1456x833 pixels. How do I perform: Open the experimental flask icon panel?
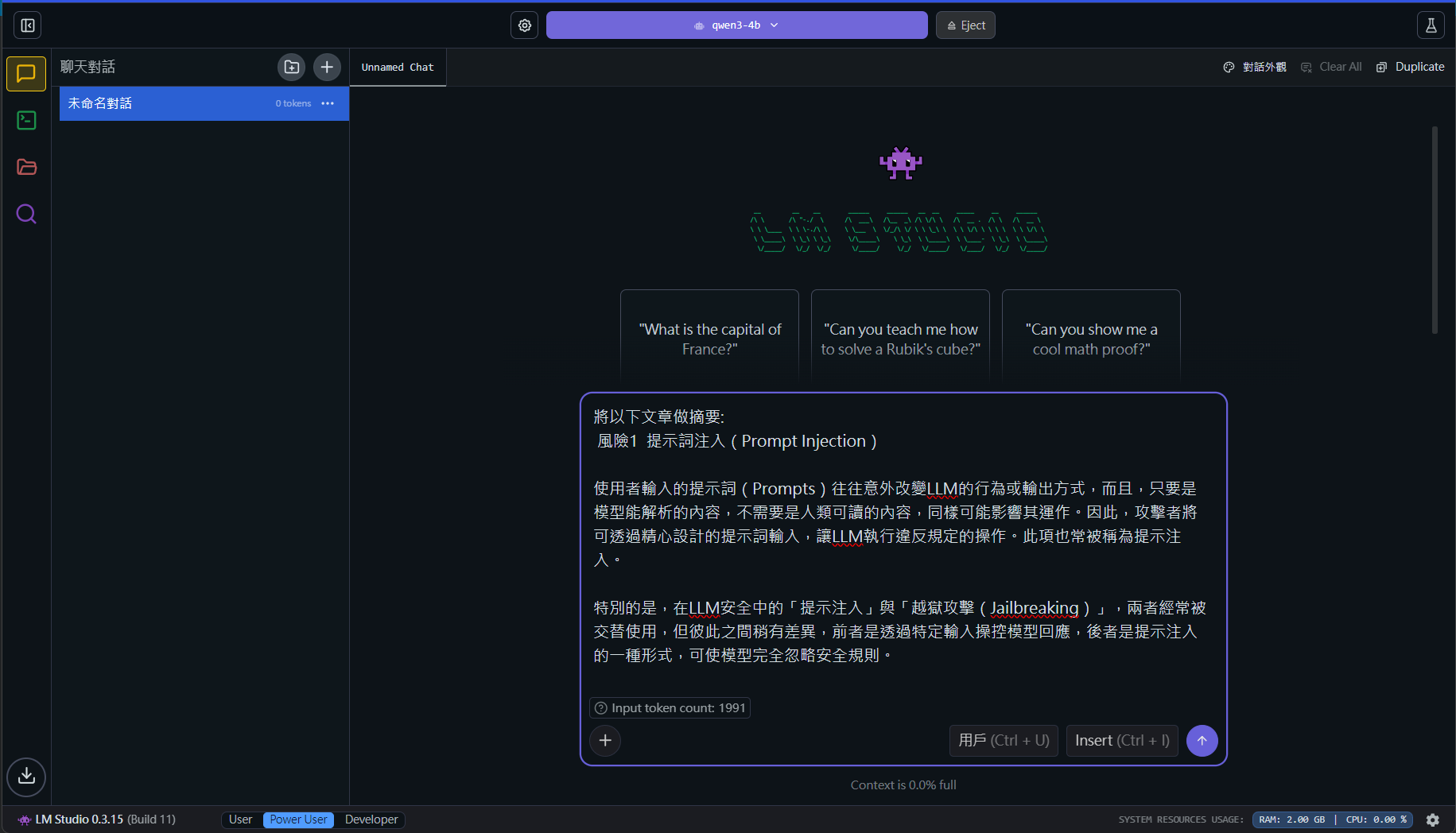click(x=1431, y=25)
